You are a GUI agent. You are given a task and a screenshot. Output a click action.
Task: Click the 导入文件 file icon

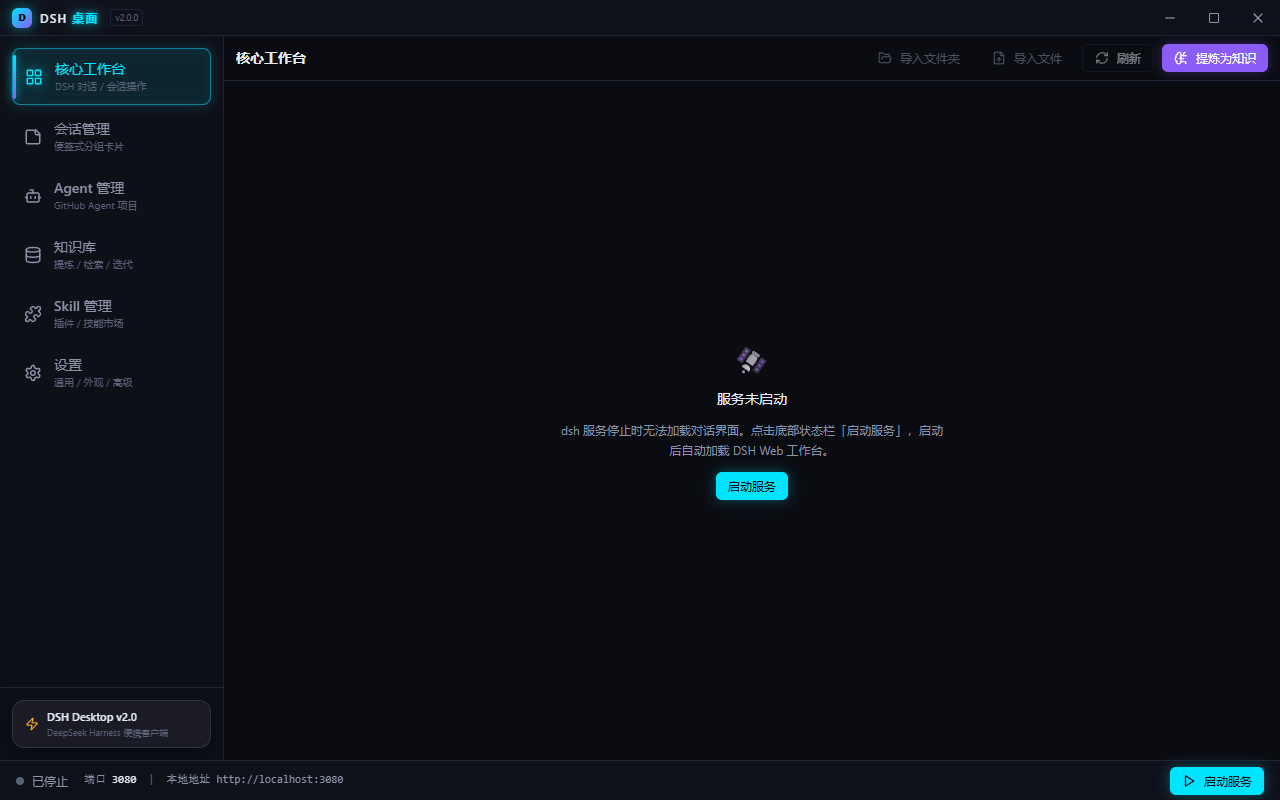(999, 58)
